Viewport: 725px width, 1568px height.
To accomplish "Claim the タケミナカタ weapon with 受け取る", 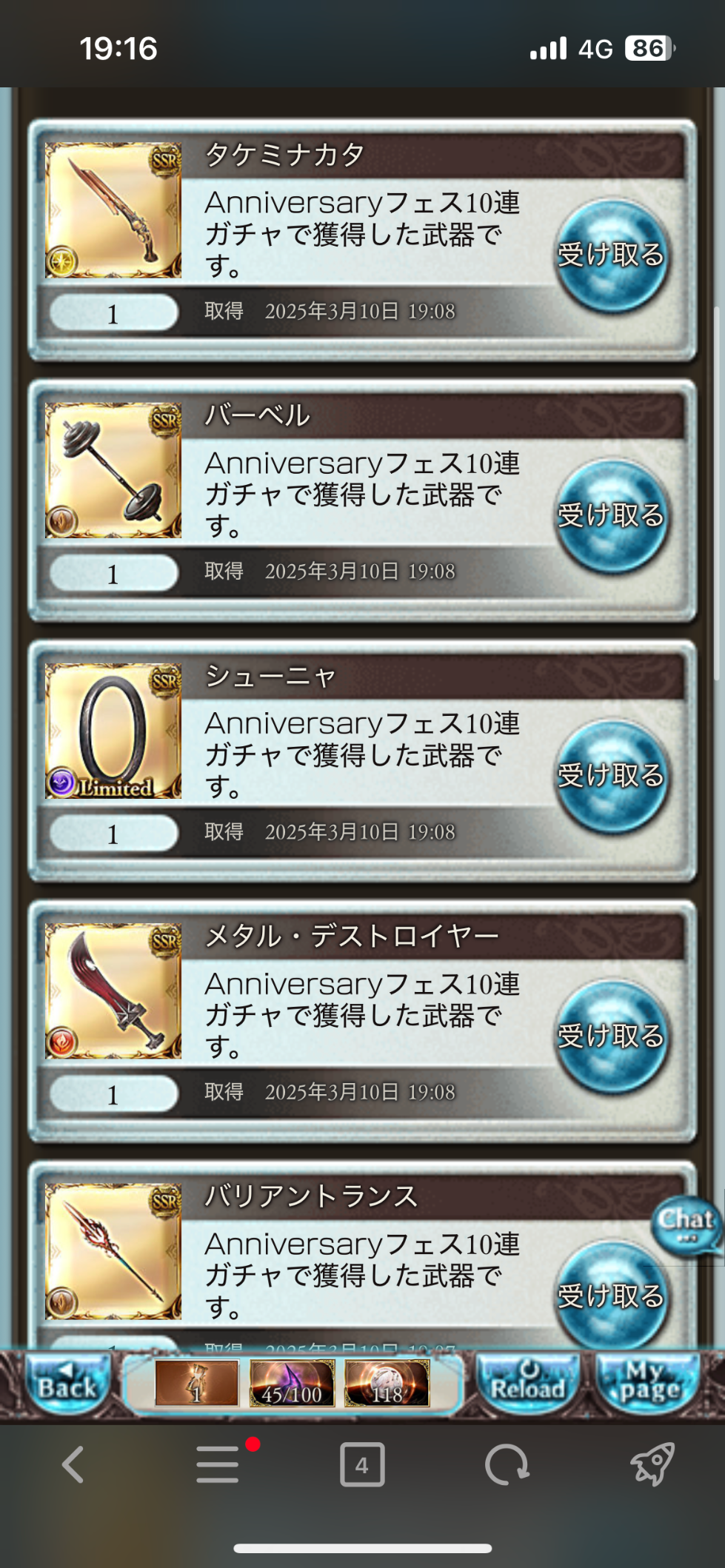I will click(x=612, y=255).
